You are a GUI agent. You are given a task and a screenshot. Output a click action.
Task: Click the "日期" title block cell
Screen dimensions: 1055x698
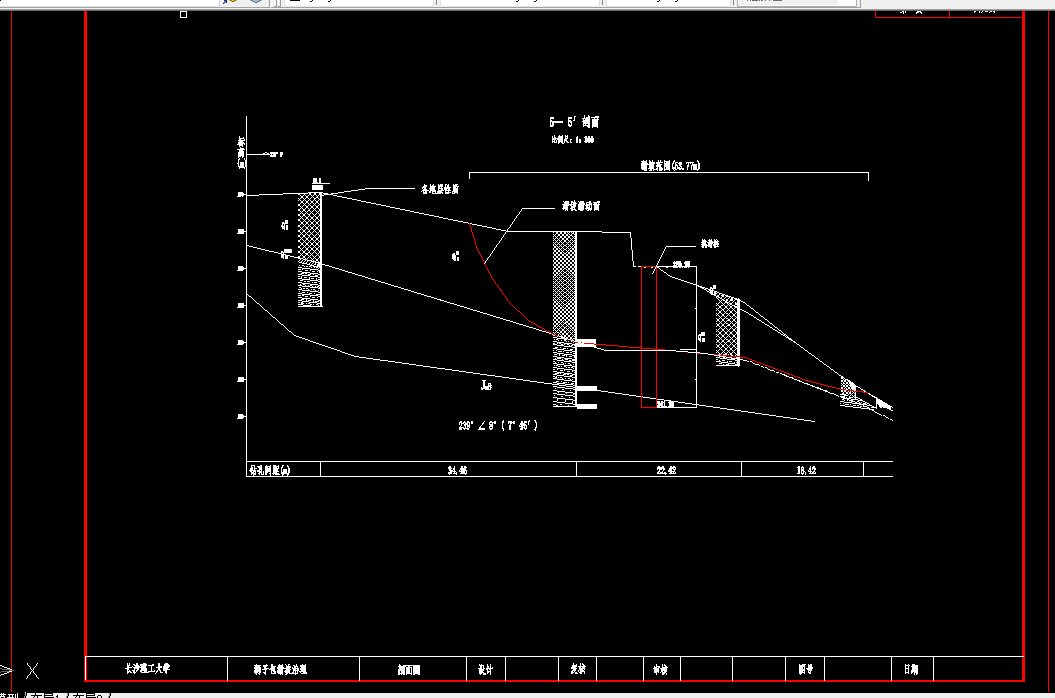(912, 669)
